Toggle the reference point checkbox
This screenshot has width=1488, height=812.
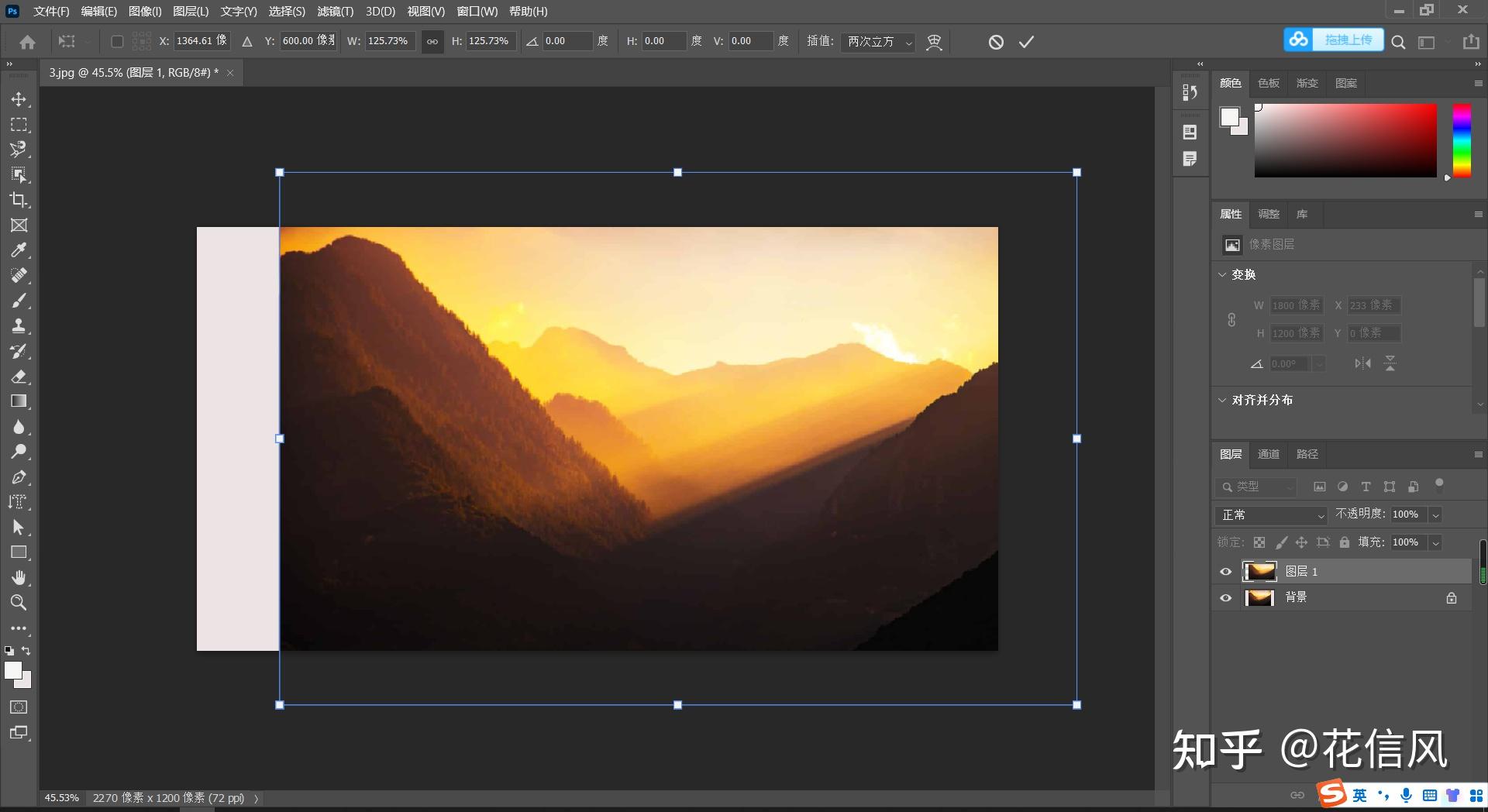(x=117, y=41)
